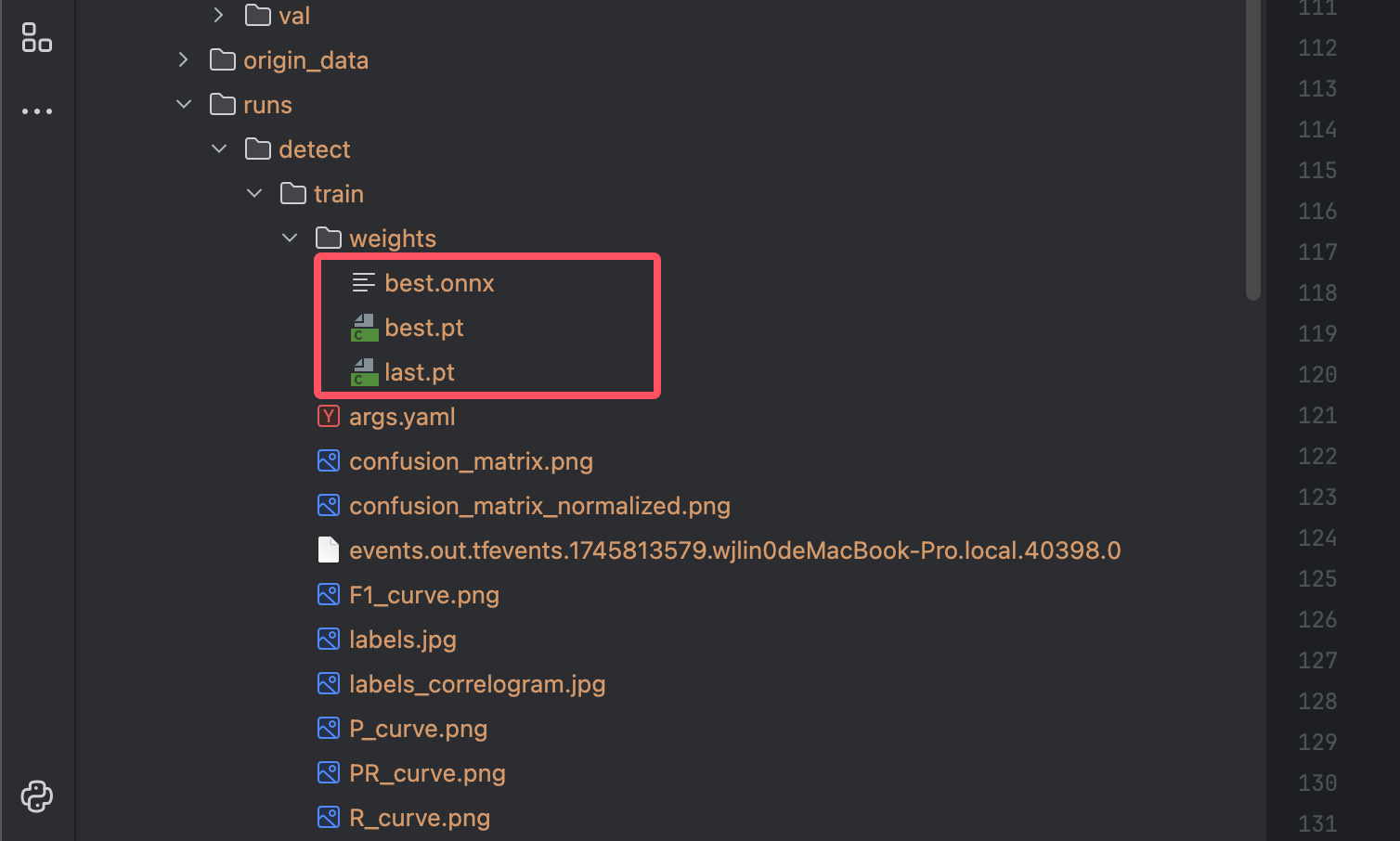
Task: Click the best.pt file icon
Action: 364,328
